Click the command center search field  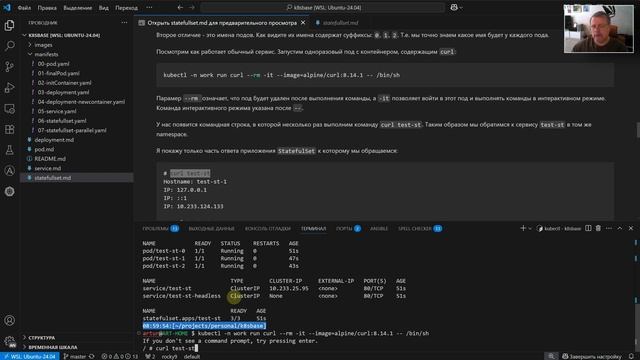click(322, 7)
